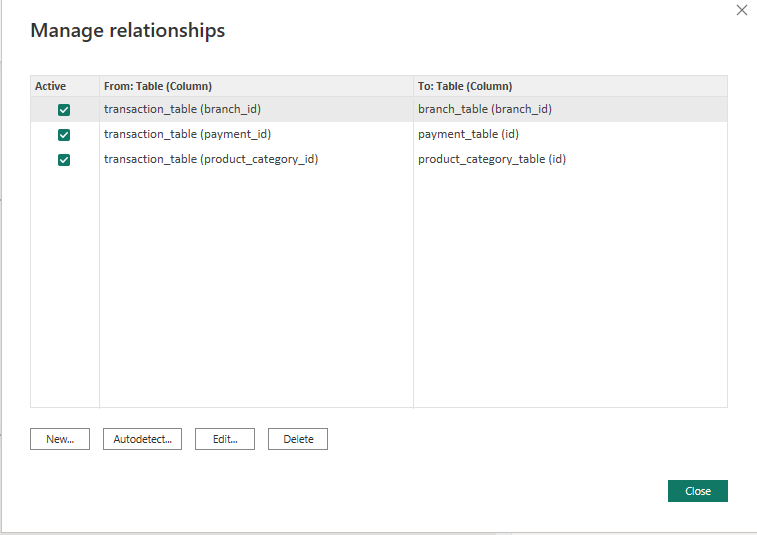Image resolution: width=757 pixels, height=535 pixels.
Task: Click the empty area of the relationships list
Action: [x=400, y=300]
